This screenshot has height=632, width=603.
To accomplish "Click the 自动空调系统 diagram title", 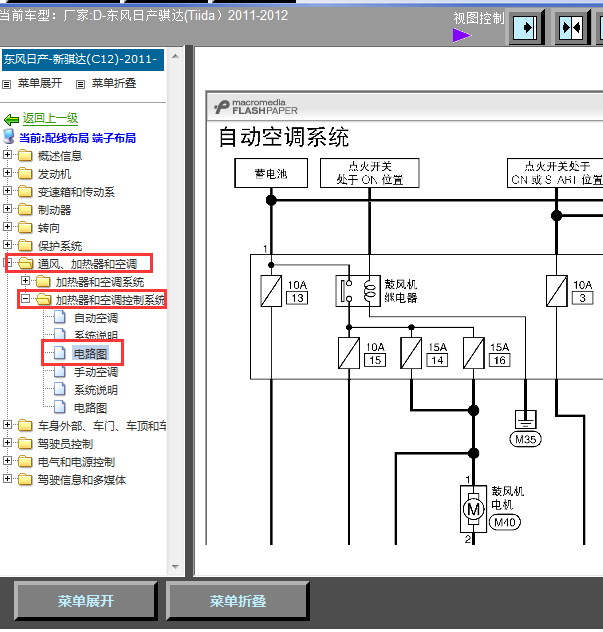I will point(284,137).
